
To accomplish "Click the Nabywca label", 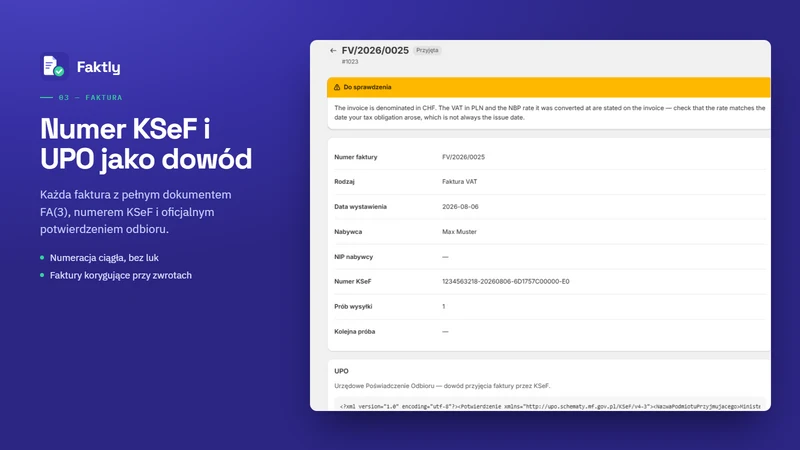I will pos(348,232).
